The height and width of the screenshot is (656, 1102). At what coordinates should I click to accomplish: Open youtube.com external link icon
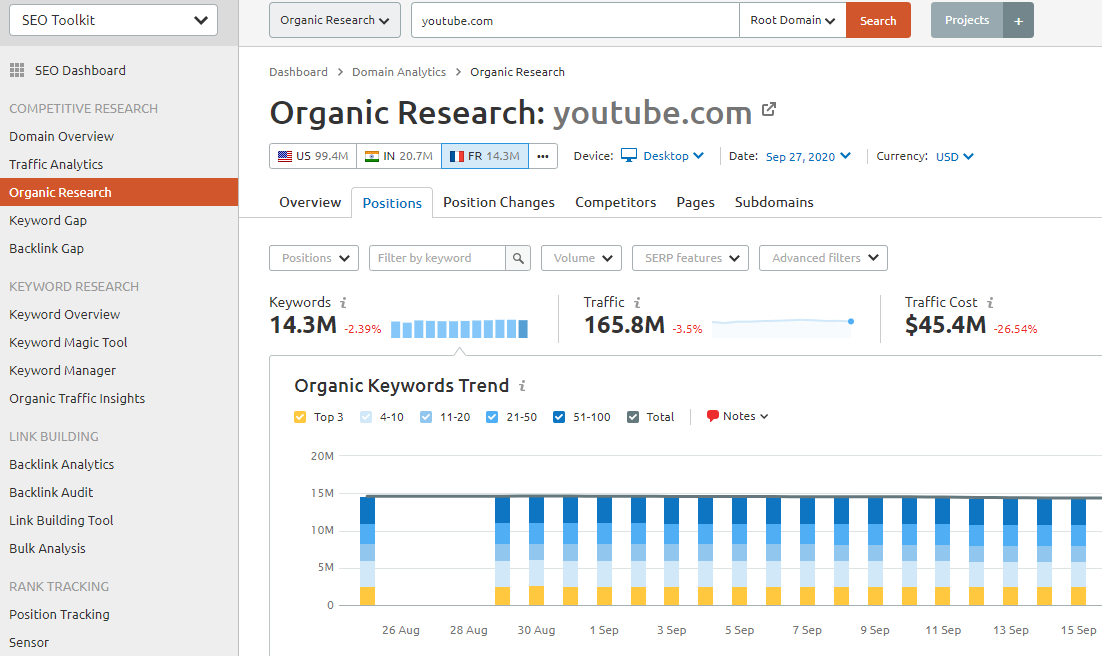tap(769, 109)
